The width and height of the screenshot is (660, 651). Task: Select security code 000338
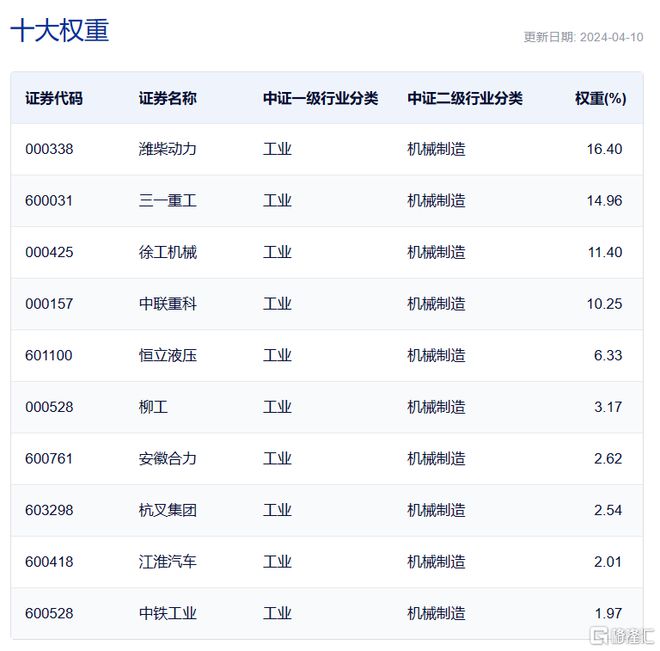pos(49,149)
